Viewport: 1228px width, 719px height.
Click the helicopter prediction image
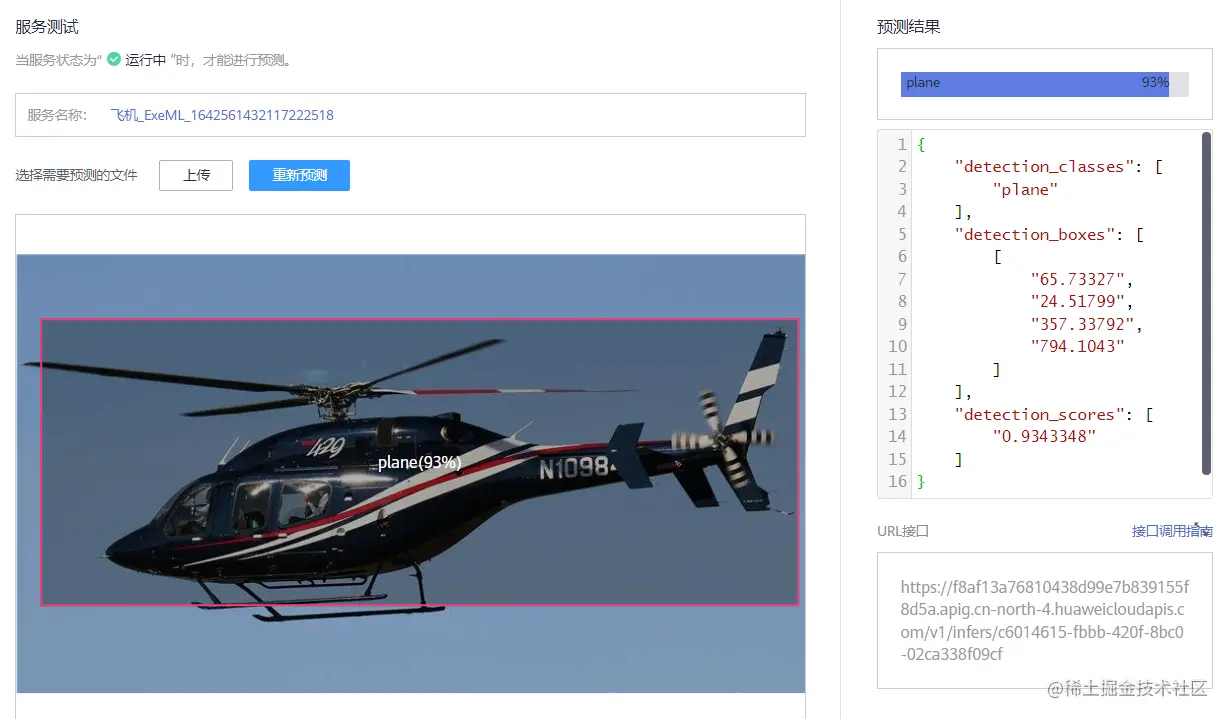click(x=411, y=473)
